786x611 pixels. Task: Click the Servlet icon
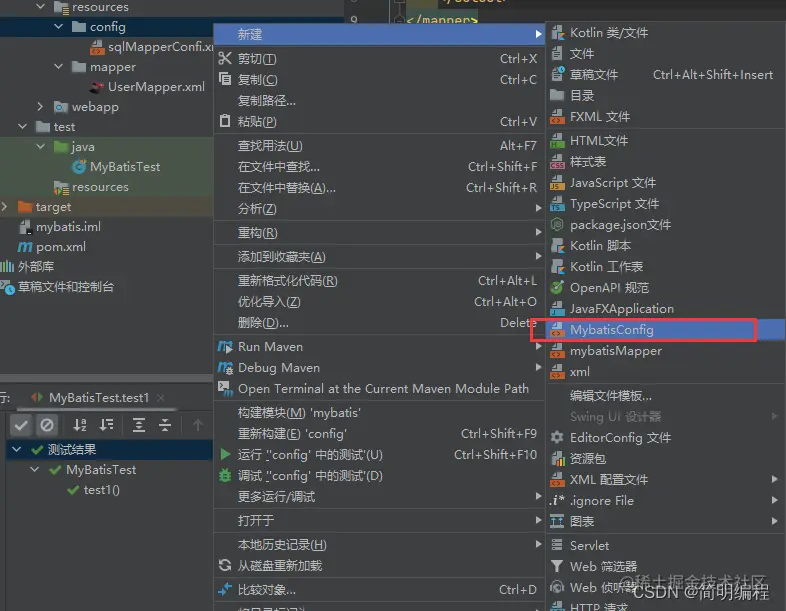(556, 545)
